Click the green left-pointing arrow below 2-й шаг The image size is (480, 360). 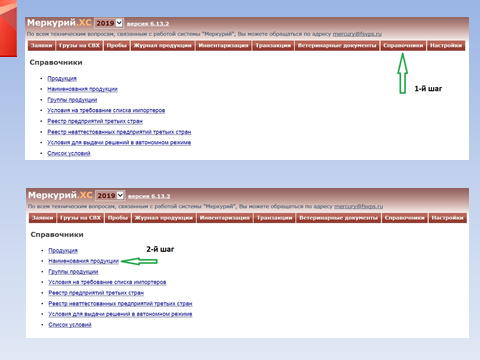139,261
